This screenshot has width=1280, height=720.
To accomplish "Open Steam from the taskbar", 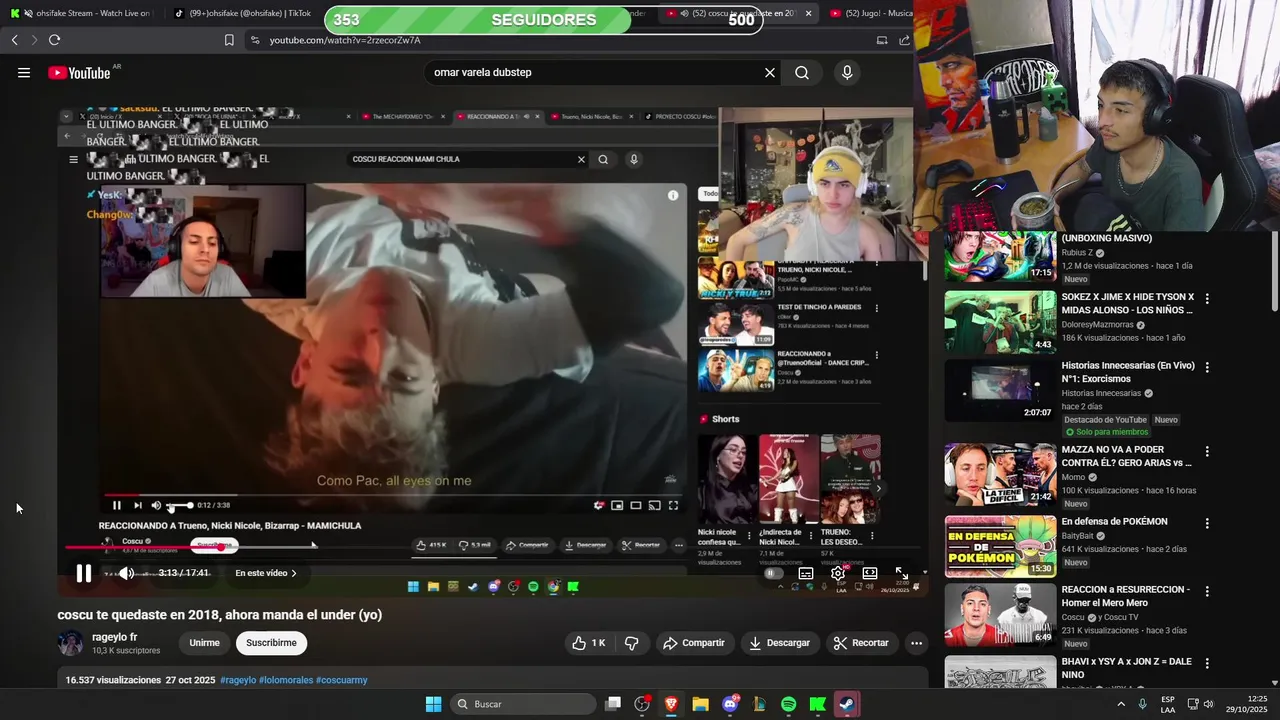I will tap(847, 704).
